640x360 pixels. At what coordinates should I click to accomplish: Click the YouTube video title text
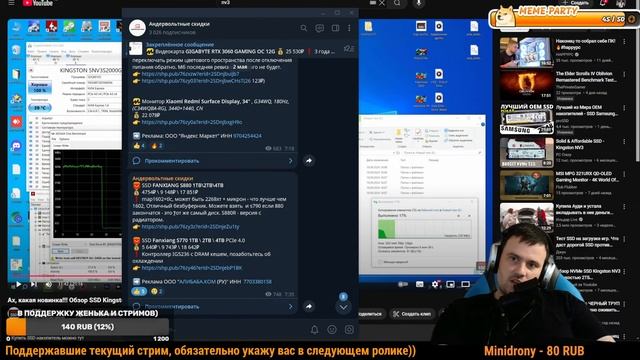[64, 300]
